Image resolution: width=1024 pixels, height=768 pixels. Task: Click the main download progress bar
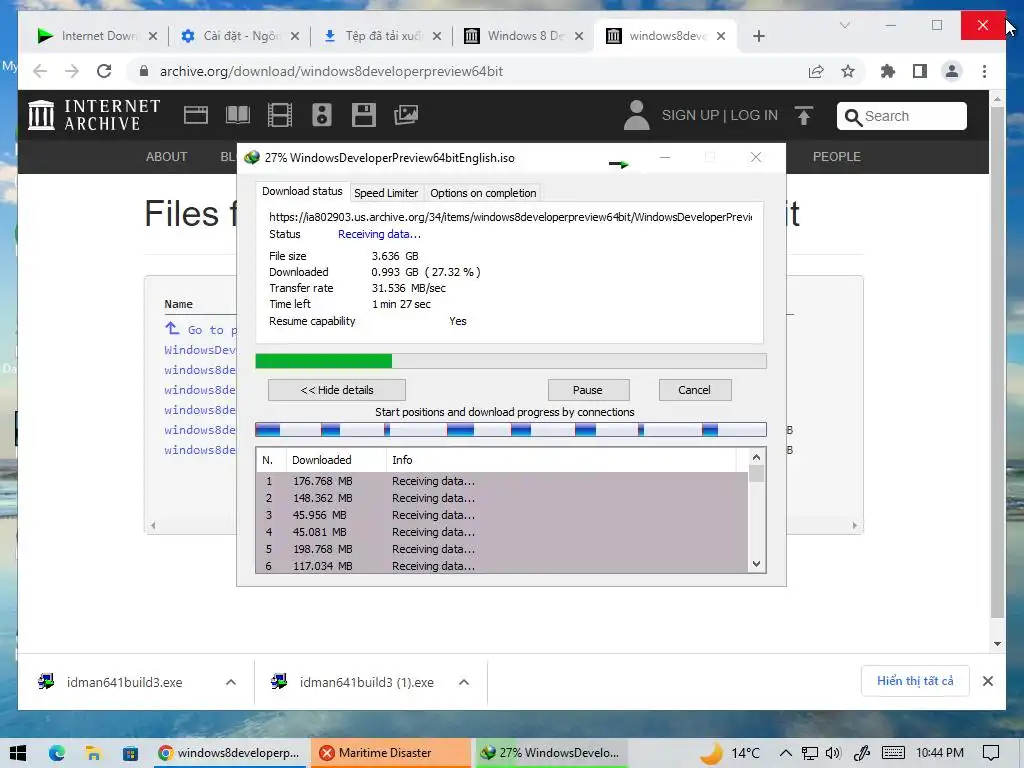coord(511,361)
